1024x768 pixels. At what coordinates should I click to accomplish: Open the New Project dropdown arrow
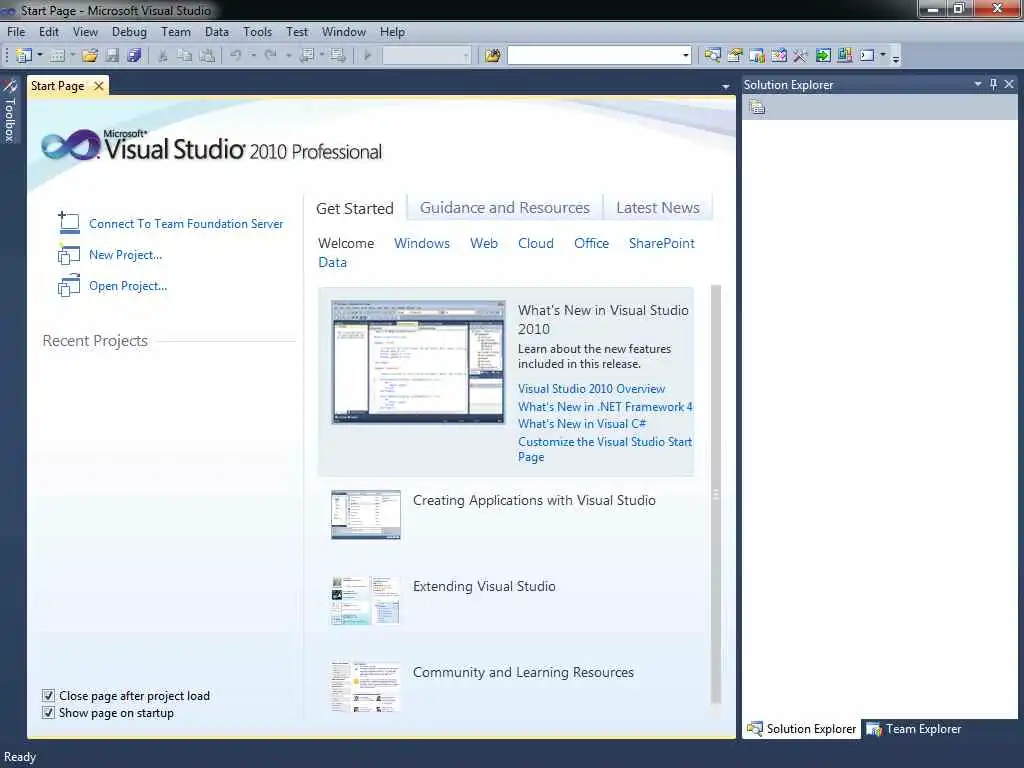coord(40,56)
